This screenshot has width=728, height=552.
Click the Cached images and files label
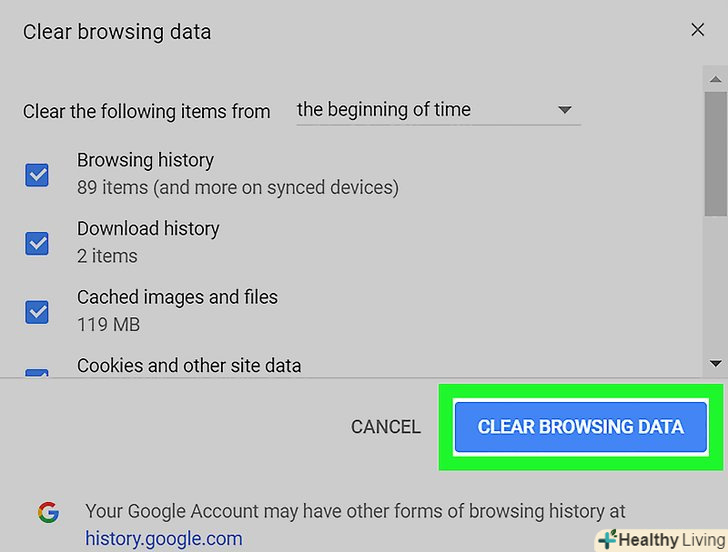click(x=177, y=297)
